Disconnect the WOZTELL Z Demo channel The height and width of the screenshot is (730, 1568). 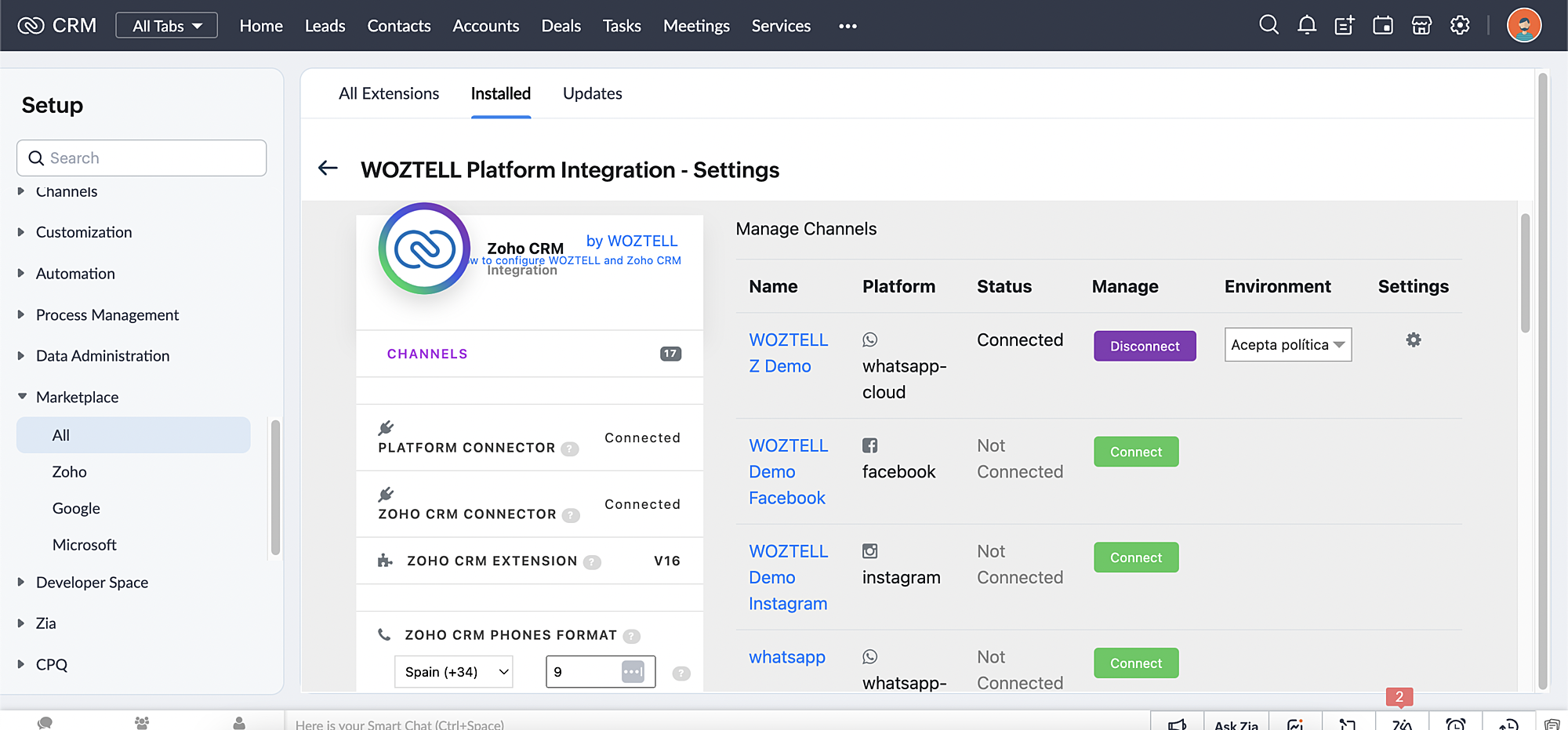tap(1145, 346)
